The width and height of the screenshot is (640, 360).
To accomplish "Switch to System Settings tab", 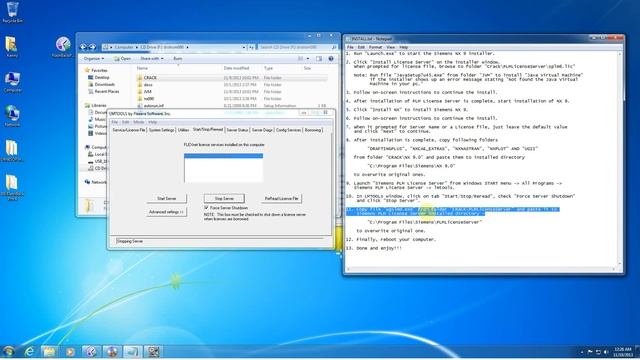I will (x=161, y=130).
